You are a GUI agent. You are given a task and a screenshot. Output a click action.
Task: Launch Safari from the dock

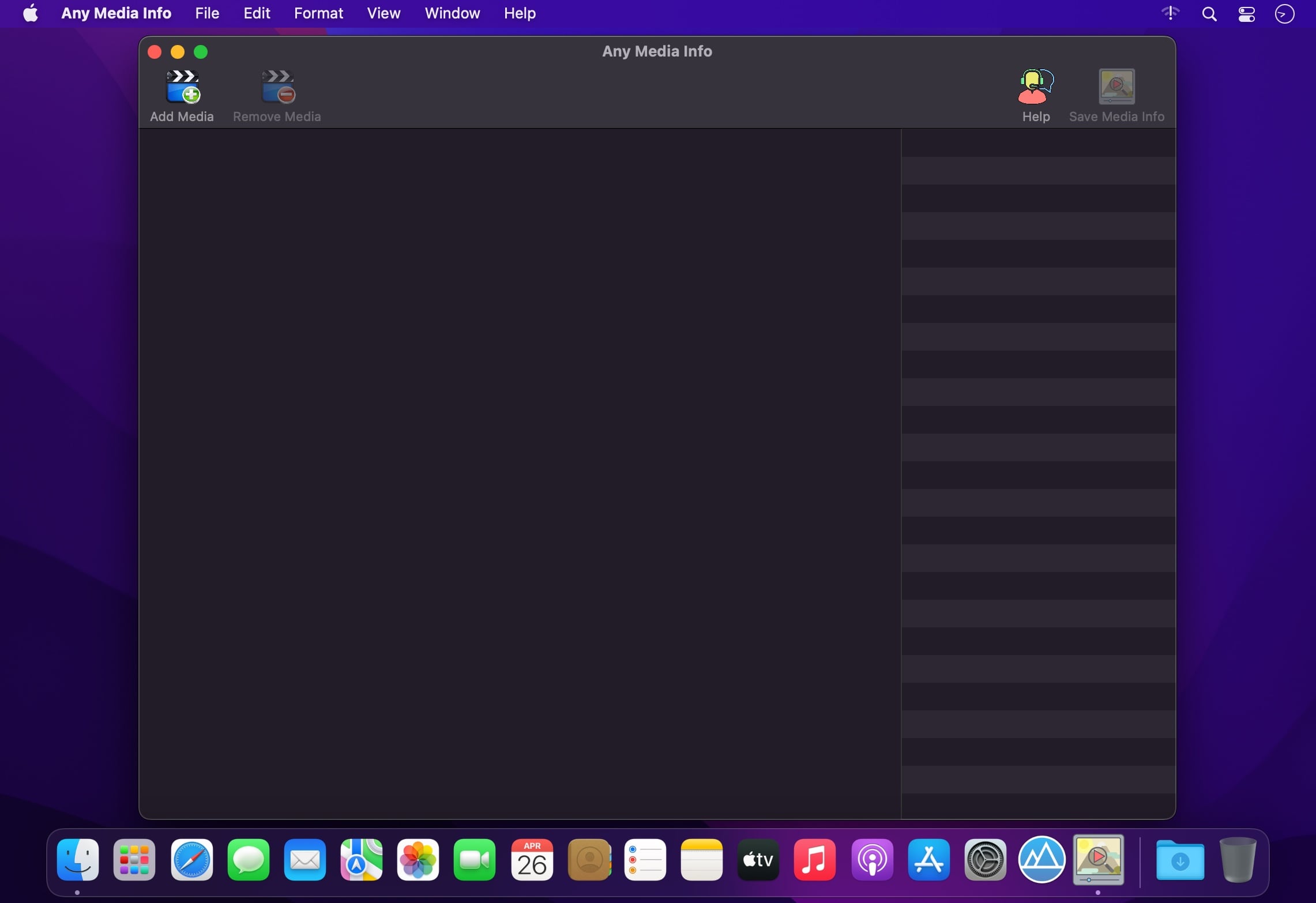click(191, 860)
